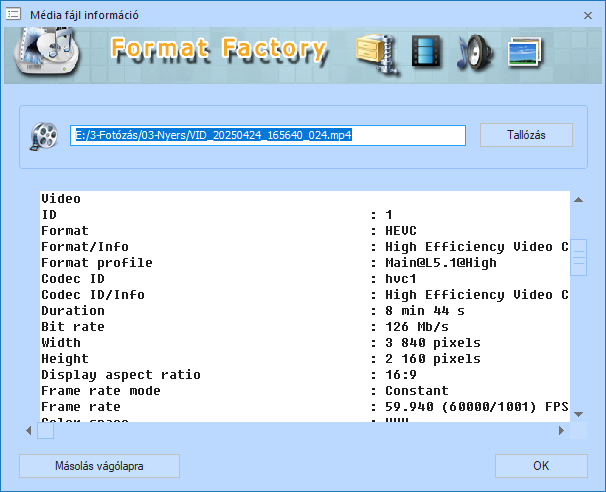
Task: Click the file path input field
Action: coord(268,135)
